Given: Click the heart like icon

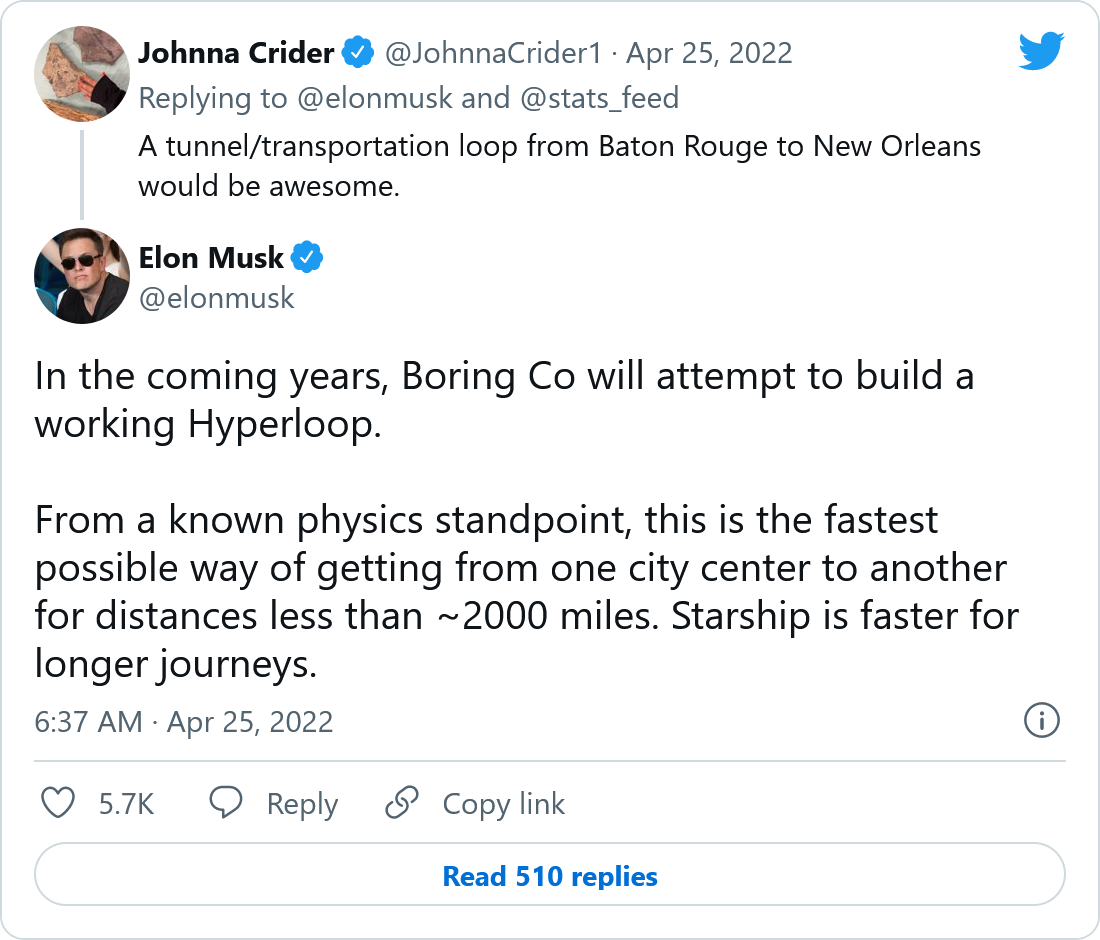Looking at the screenshot, I should coord(59,803).
